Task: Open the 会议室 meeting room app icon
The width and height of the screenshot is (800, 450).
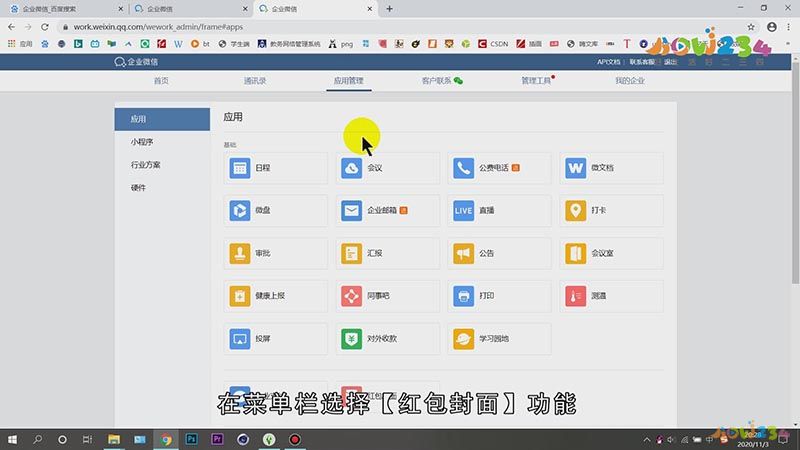Action: coord(576,253)
